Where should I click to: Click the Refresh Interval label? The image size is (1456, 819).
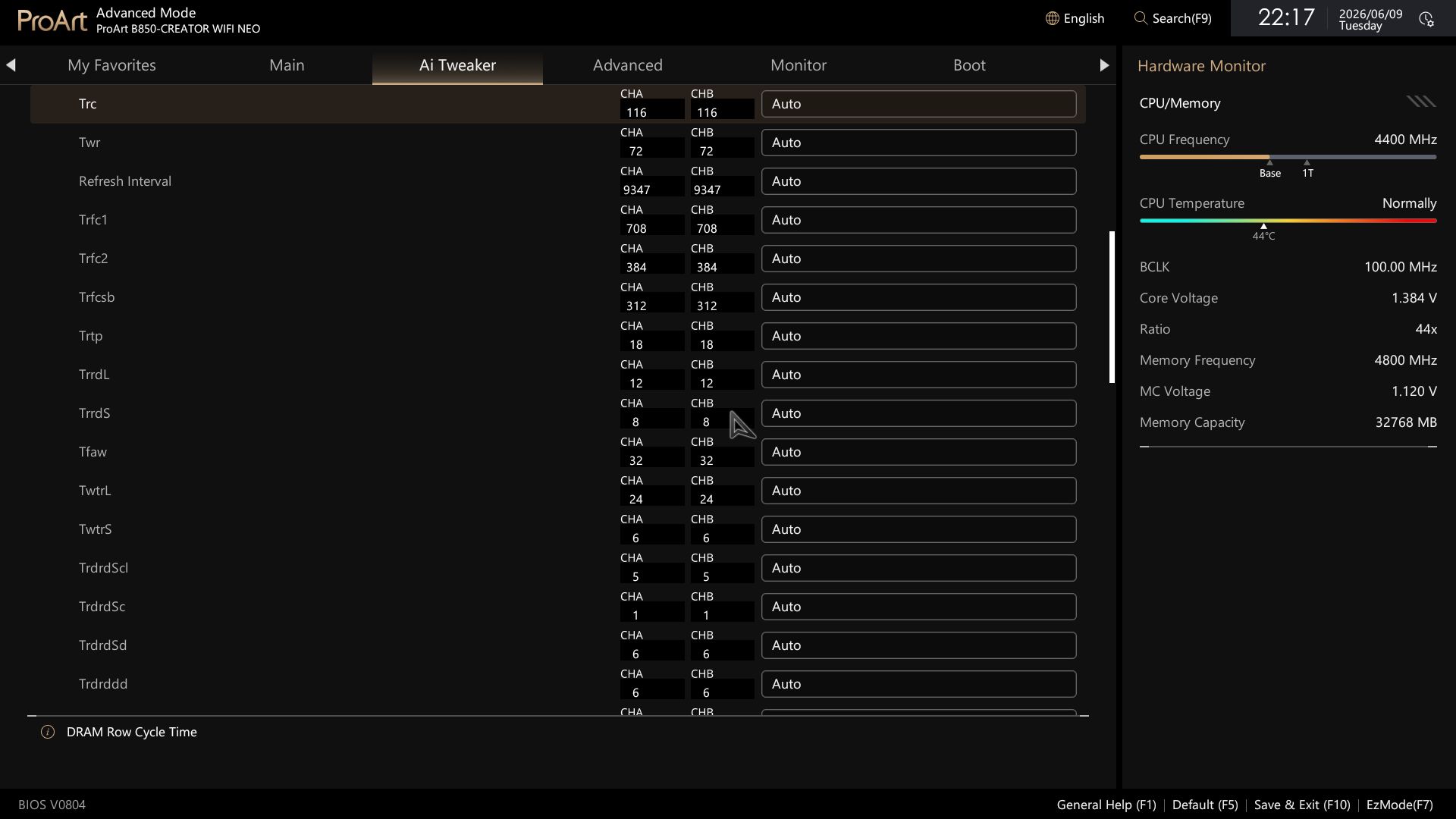125,181
